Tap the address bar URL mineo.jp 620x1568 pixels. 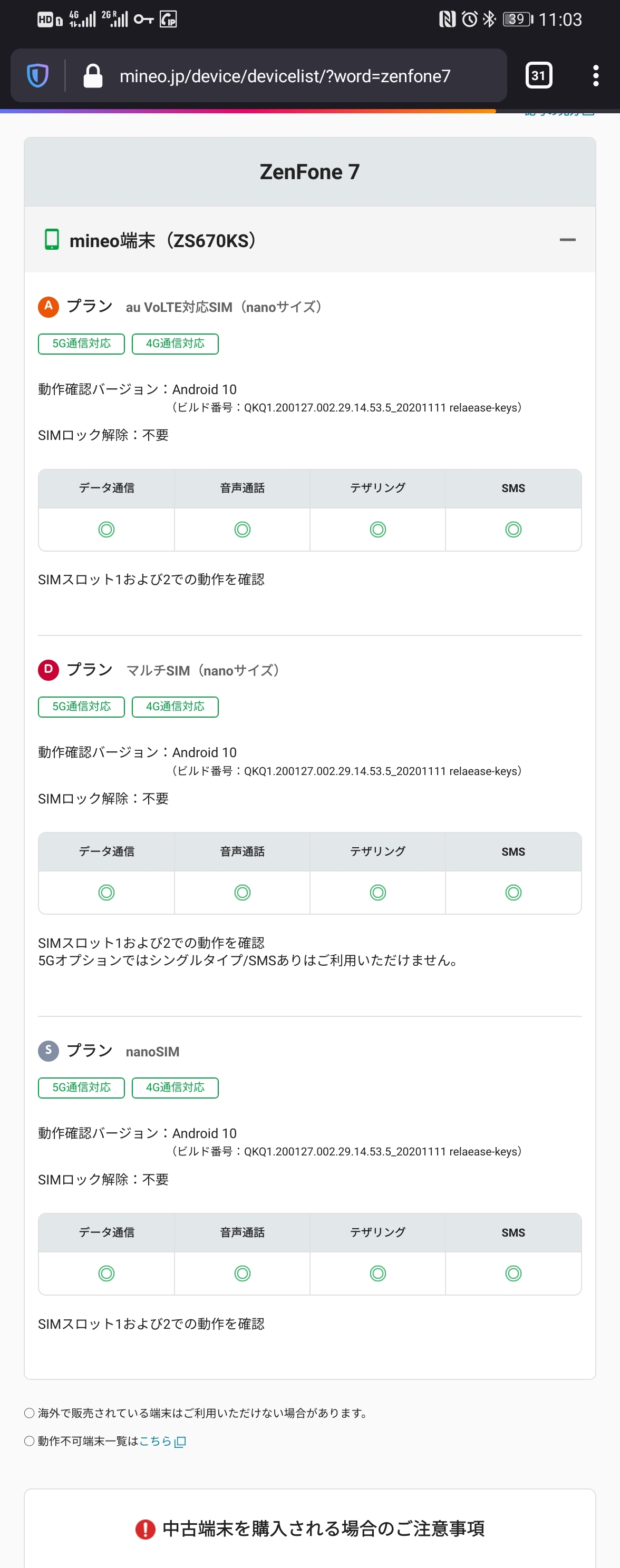(284, 76)
